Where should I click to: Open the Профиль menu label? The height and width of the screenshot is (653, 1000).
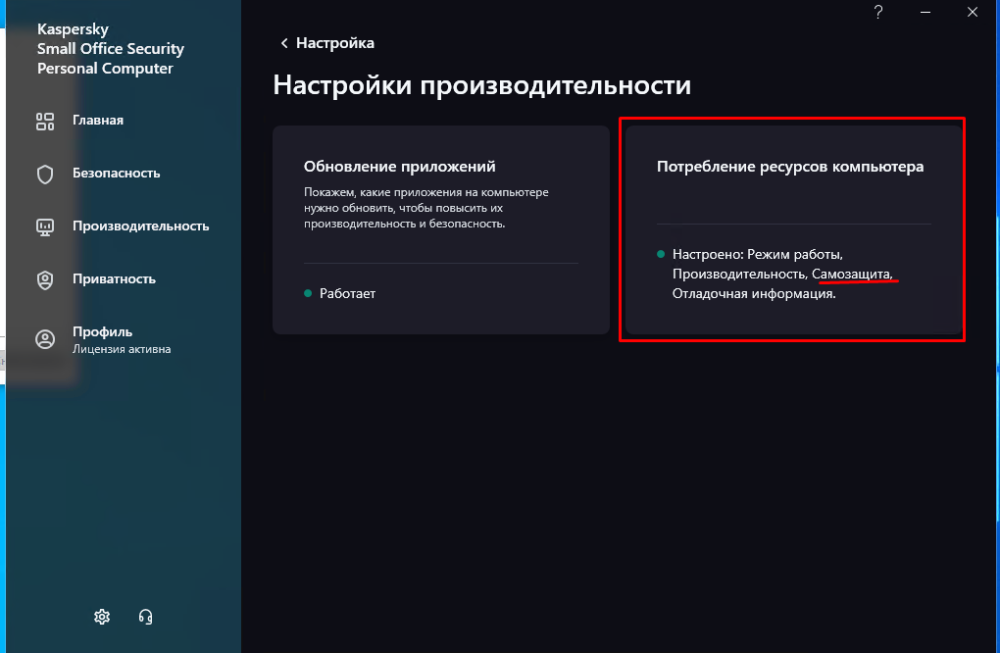tap(102, 332)
